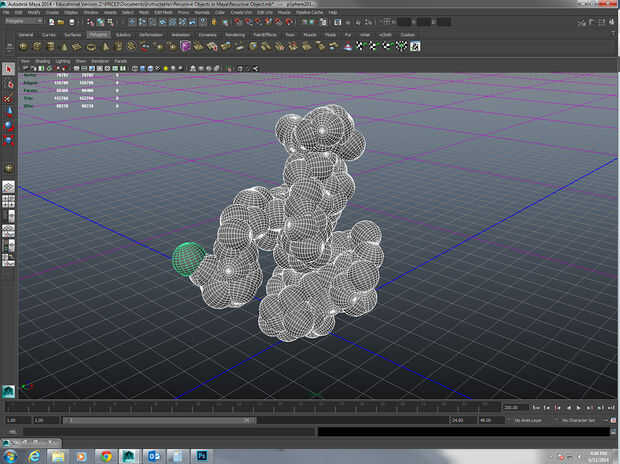Choose the Paint Selection tool

[x=8, y=97]
